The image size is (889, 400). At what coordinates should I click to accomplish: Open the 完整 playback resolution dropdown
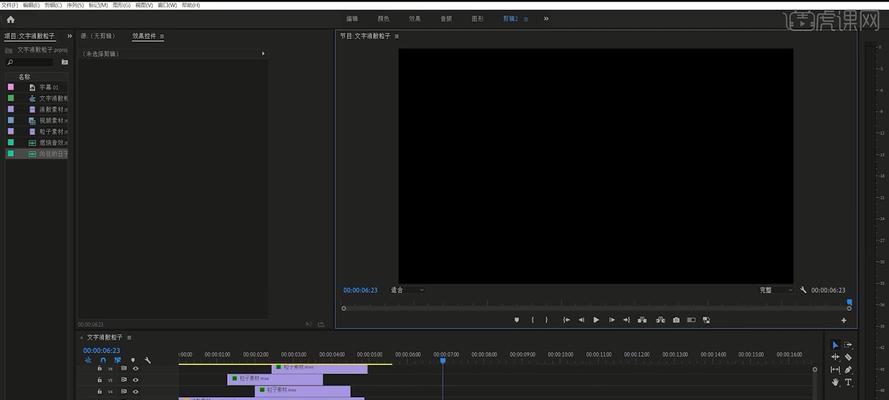776,290
